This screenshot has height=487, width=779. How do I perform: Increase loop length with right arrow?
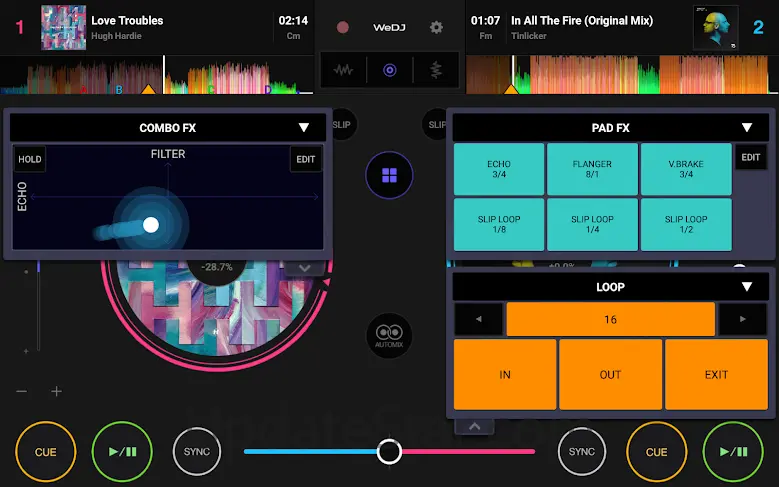pyautogui.click(x=743, y=319)
